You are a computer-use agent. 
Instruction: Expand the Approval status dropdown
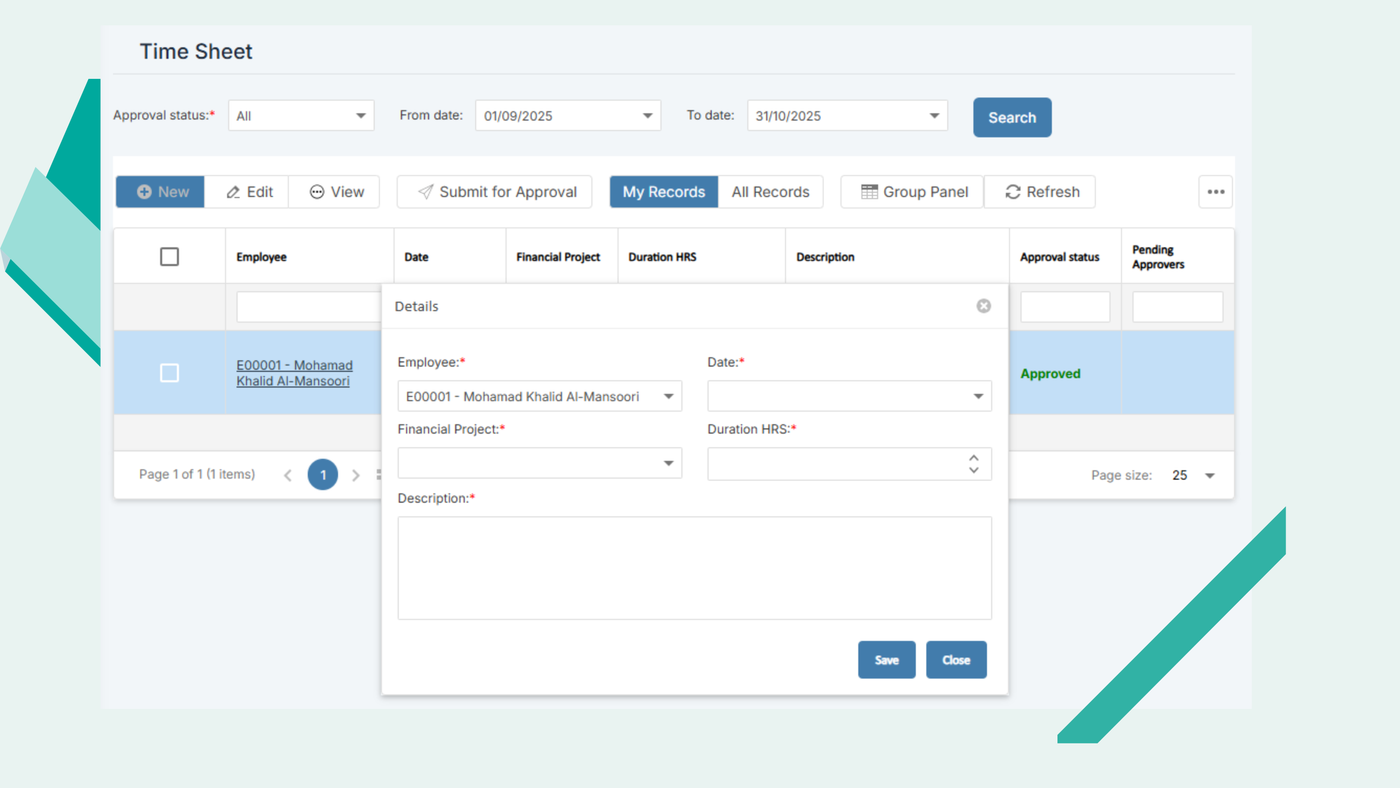pyautogui.click(x=360, y=116)
